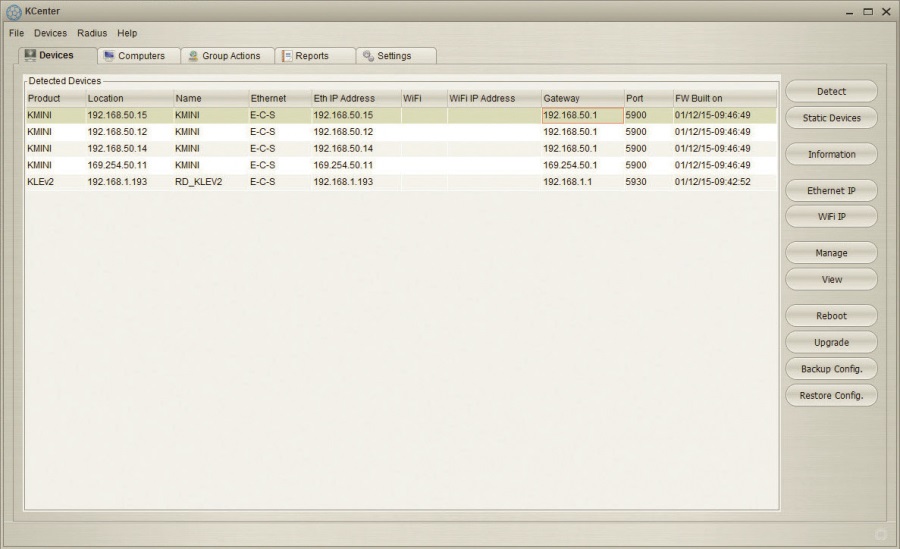
Task: Minimize the KCenter window
Action: pos(849,11)
